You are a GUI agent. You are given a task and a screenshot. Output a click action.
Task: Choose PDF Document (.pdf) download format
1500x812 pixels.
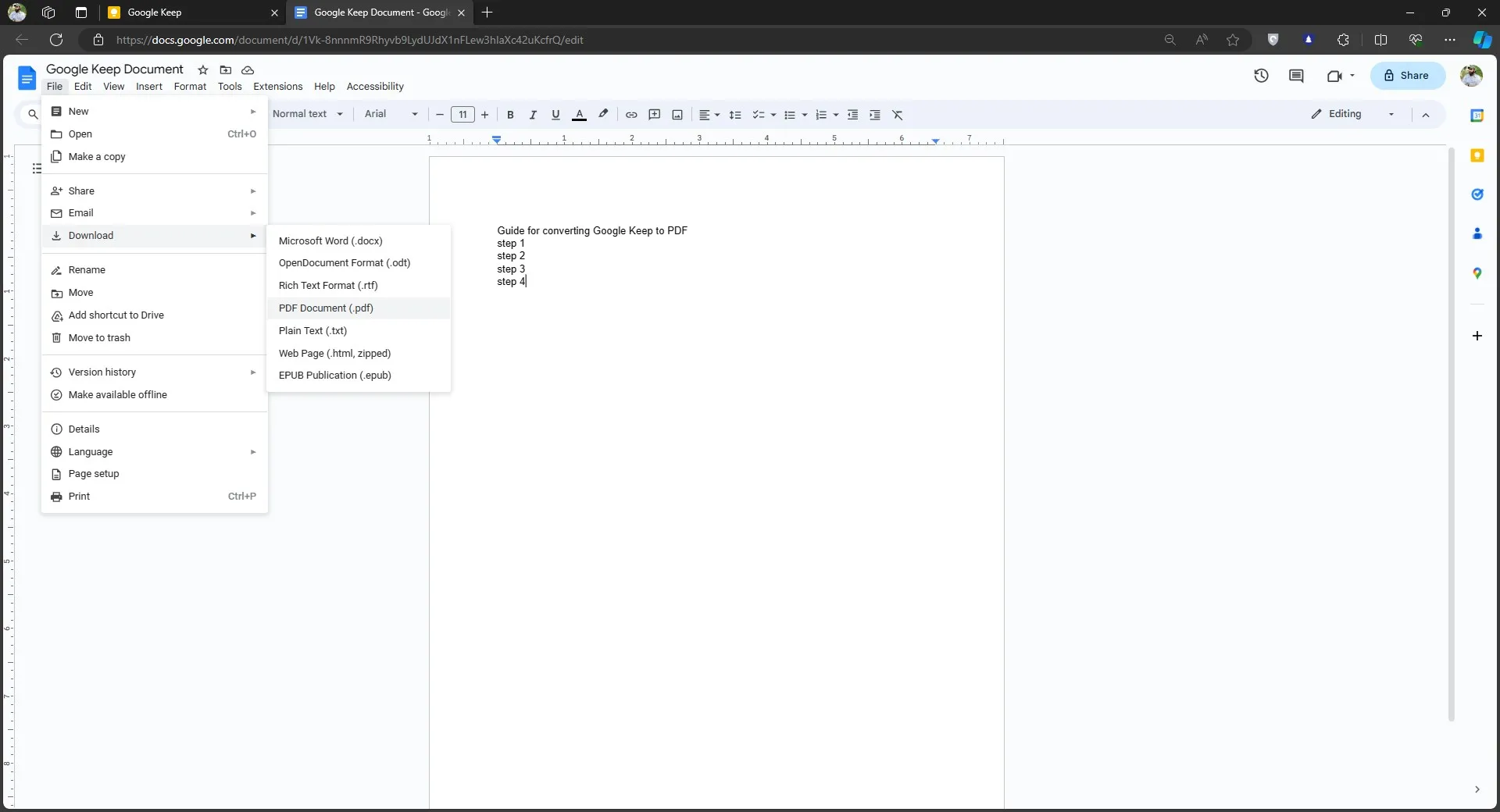click(359, 308)
